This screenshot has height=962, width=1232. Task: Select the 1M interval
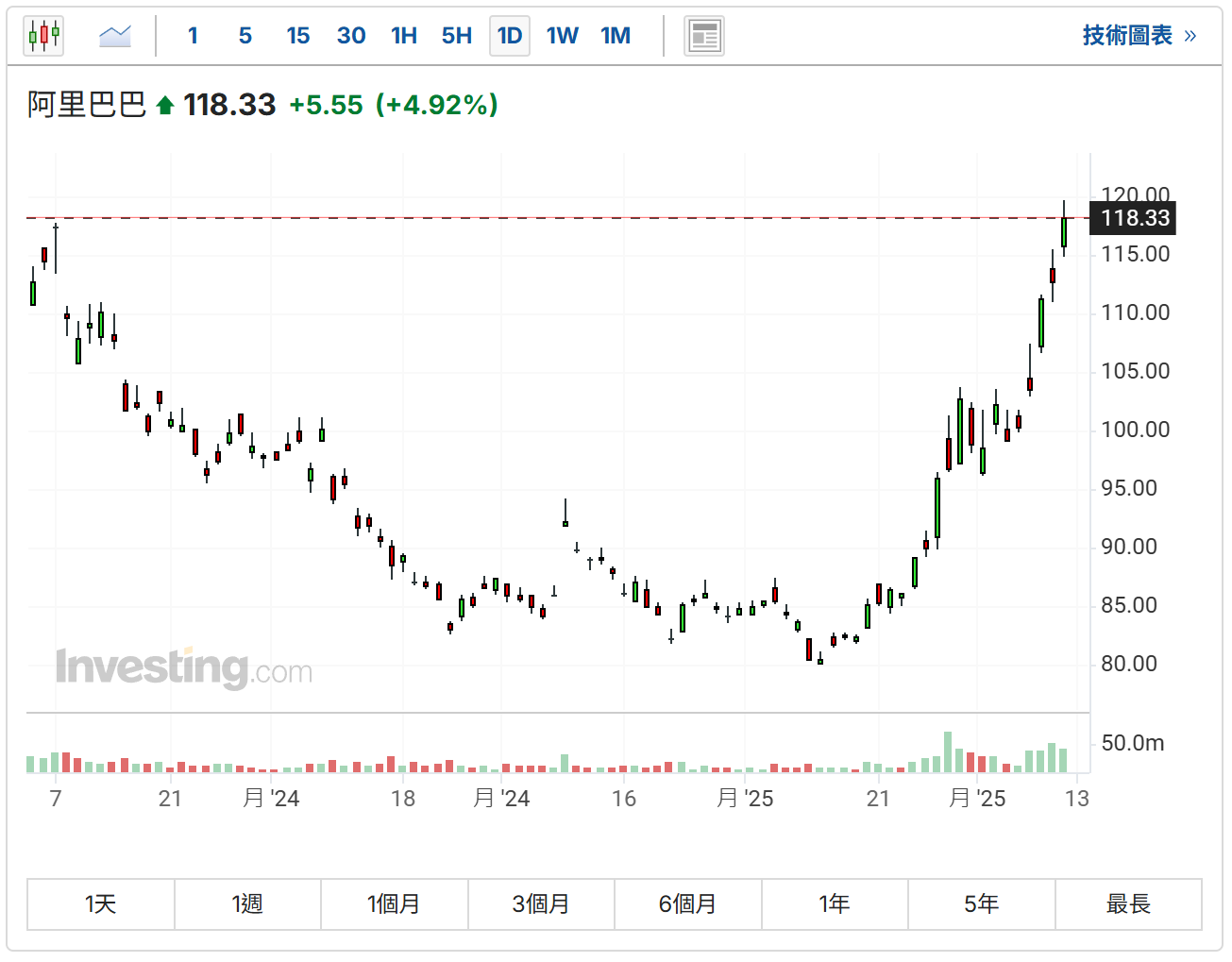(x=616, y=36)
